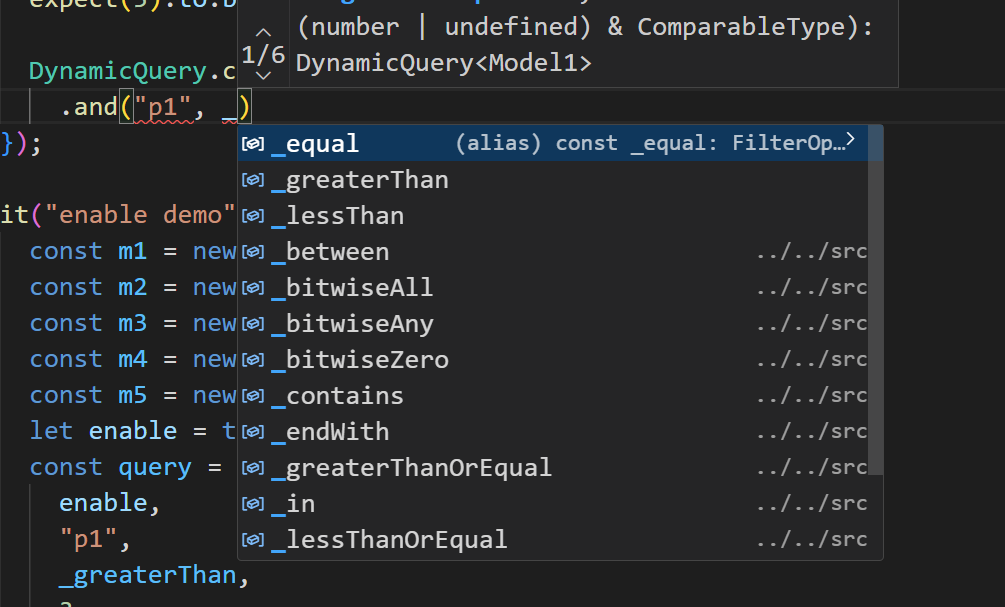Image resolution: width=1005 pixels, height=607 pixels.
Task: Select the _greaterThan autocomplete suggestion
Action: point(554,179)
